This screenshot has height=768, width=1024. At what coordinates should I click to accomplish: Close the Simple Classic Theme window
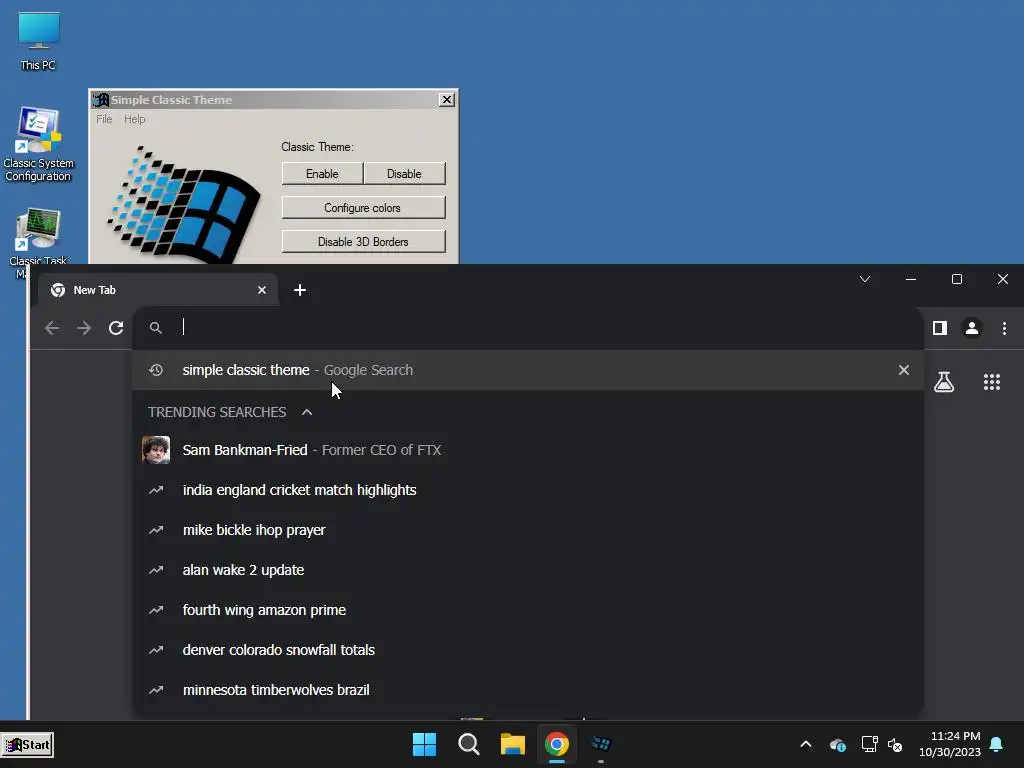point(447,99)
